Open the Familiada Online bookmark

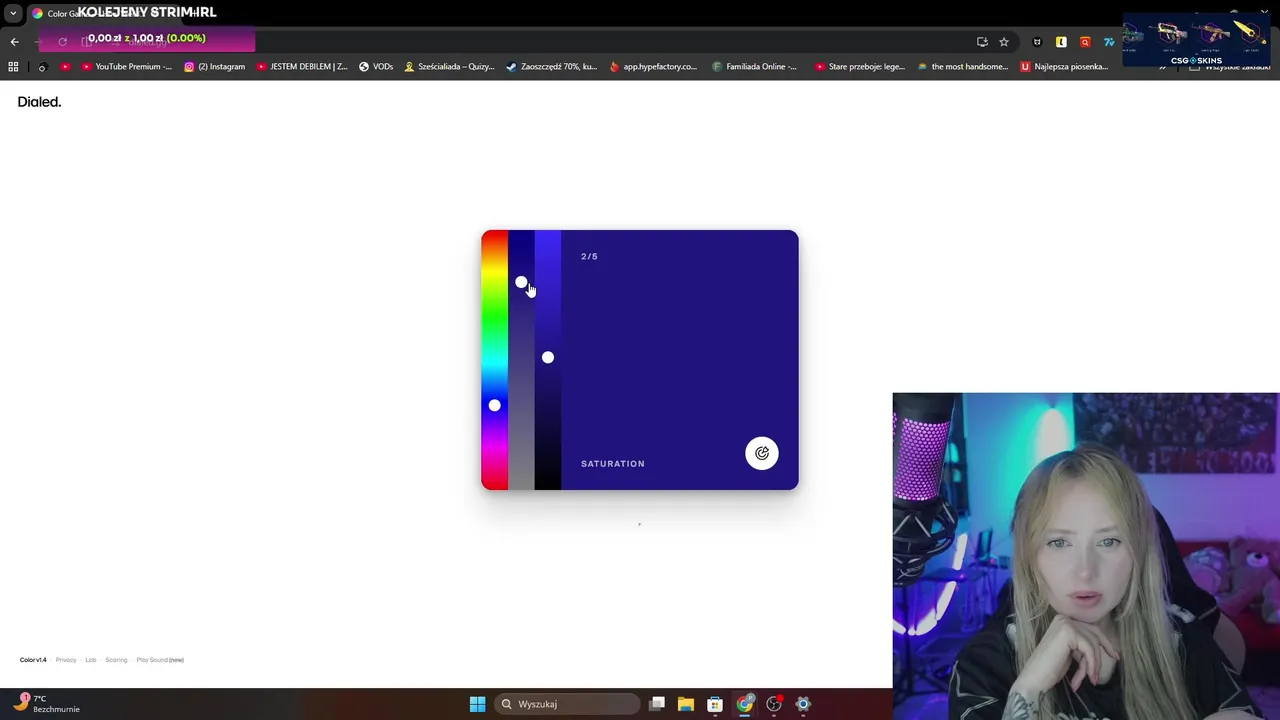tap(755, 67)
